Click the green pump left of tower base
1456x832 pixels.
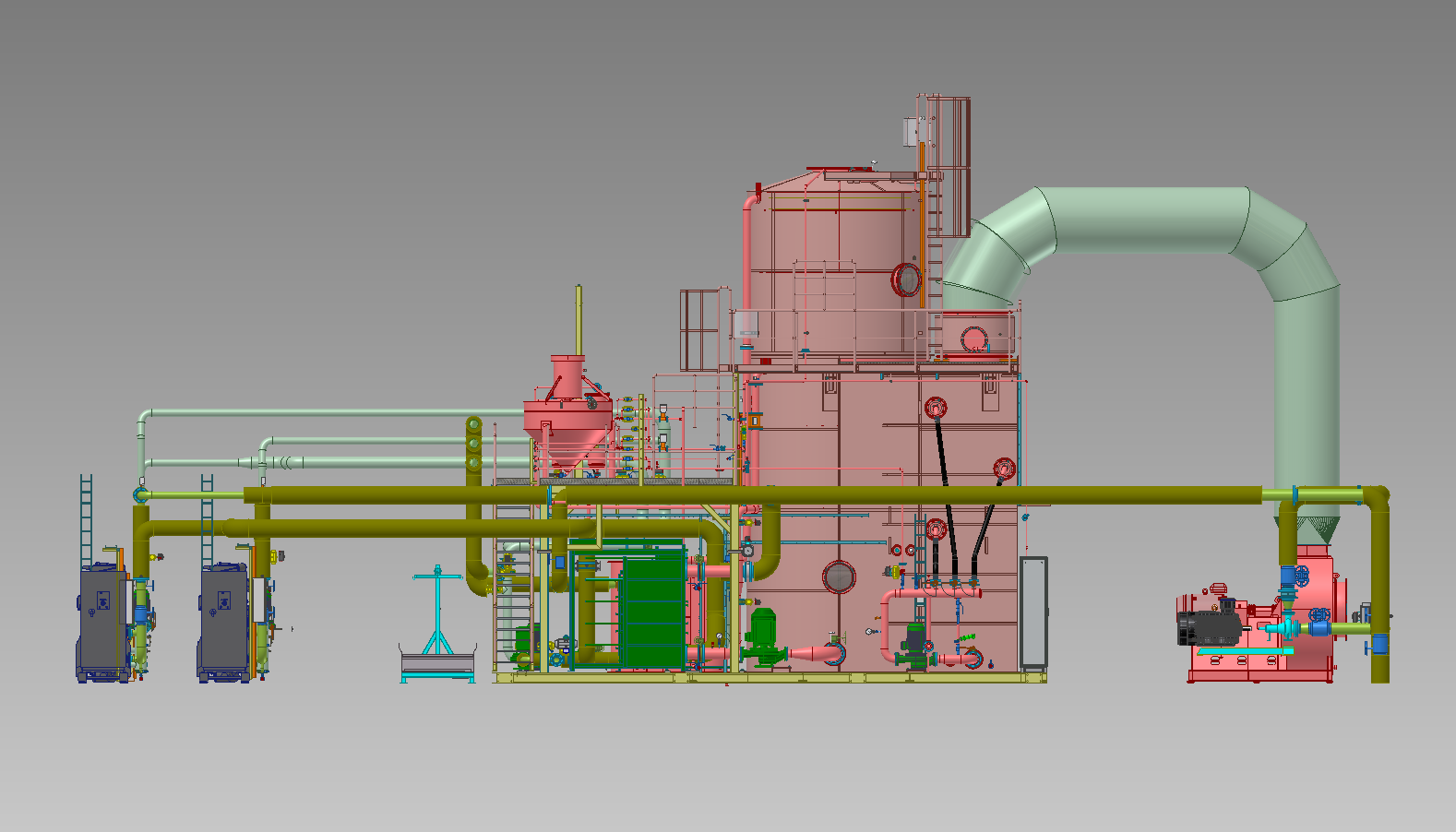tap(762, 636)
